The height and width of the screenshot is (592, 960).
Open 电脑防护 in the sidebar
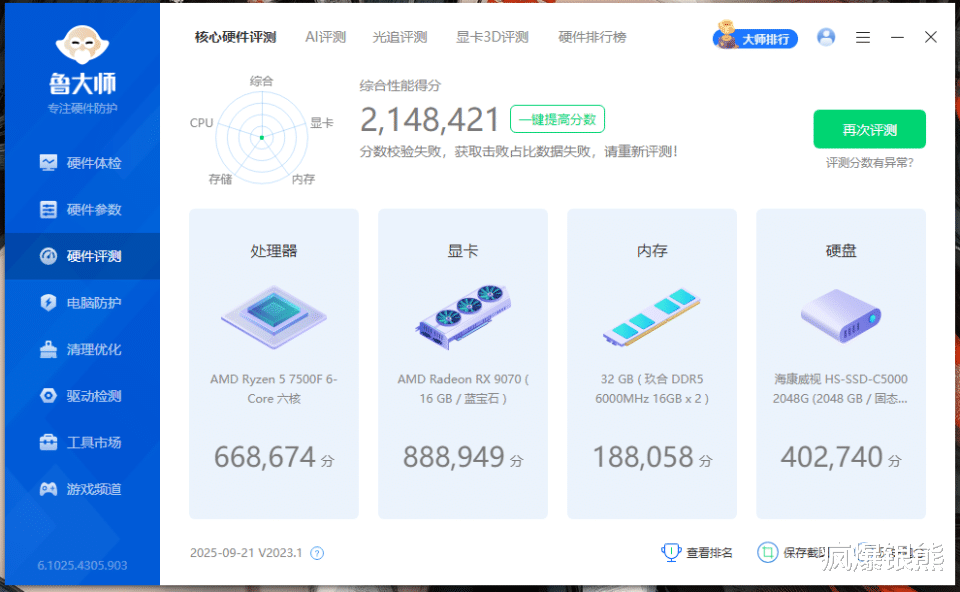82,302
